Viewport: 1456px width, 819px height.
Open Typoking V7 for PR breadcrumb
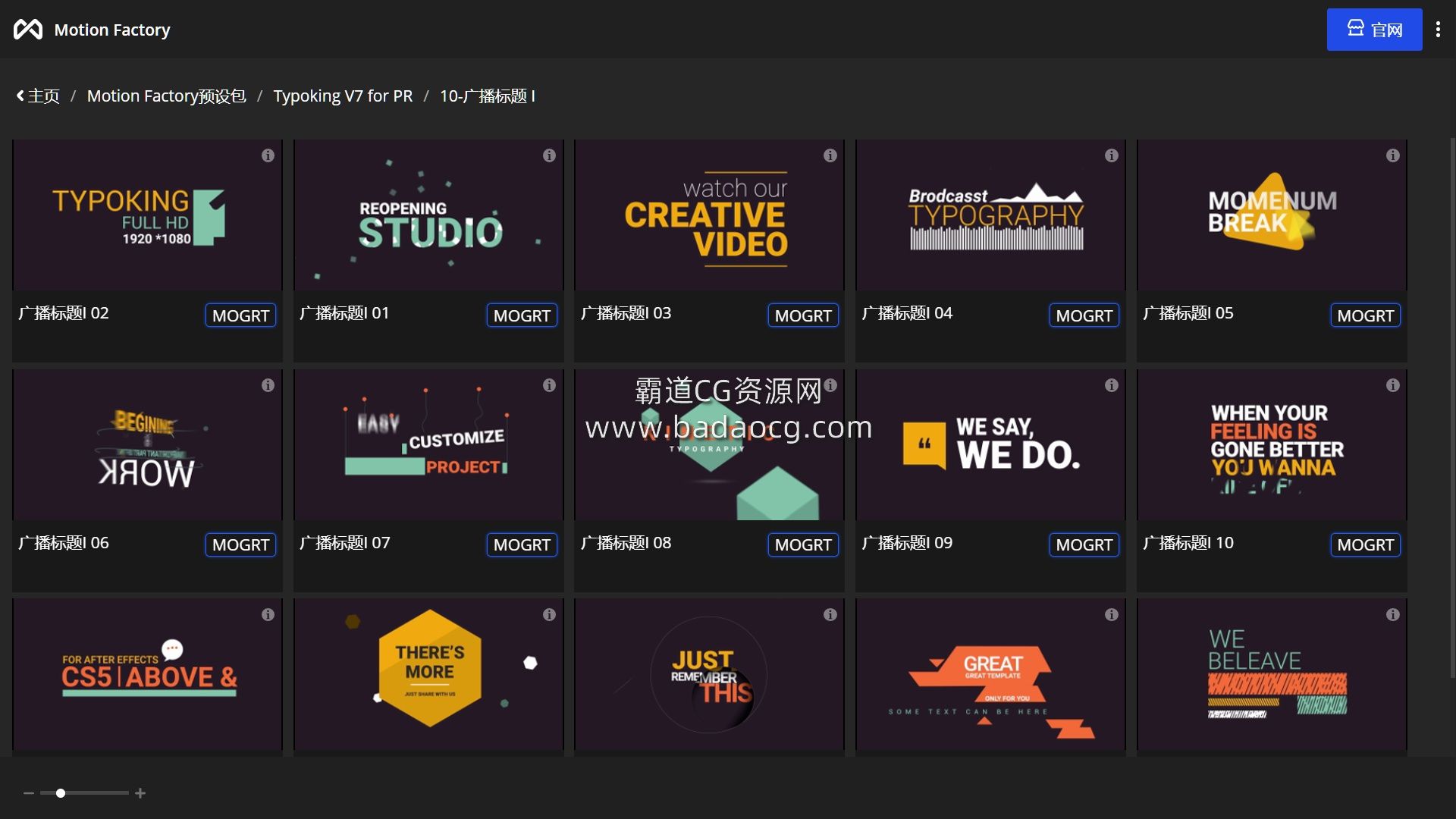click(343, 96)
